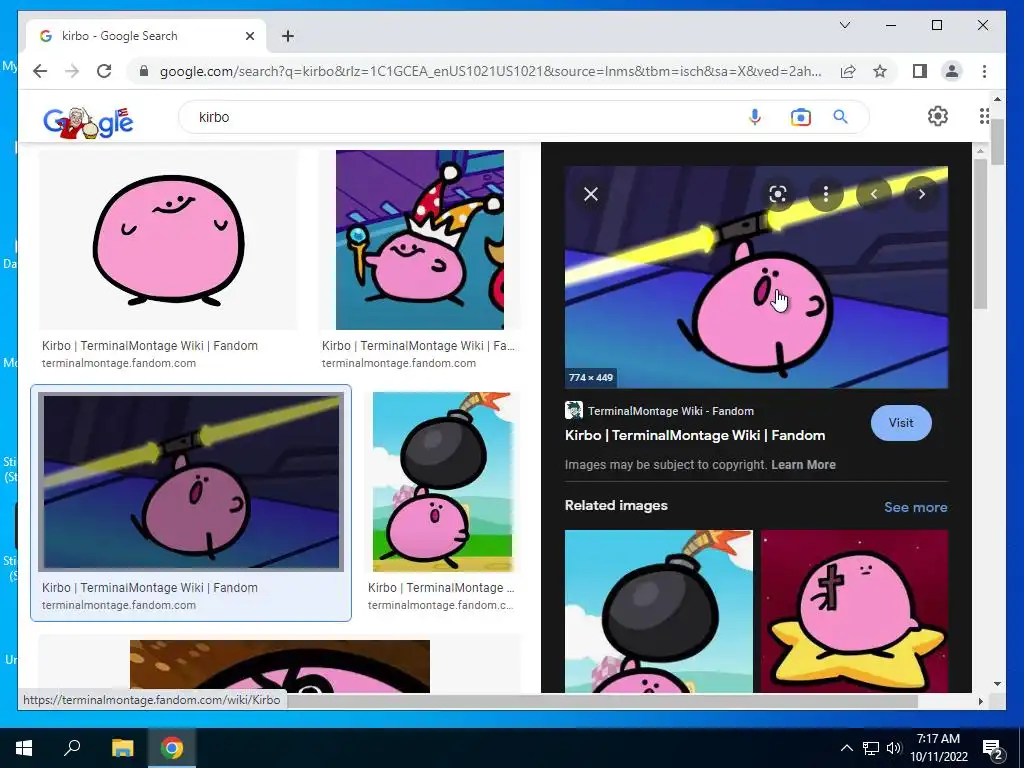This screenshot has width=1024, height=768.
Task: Click TerminalMontage Wiki - Fandom source label
Action: coord(671,411)
